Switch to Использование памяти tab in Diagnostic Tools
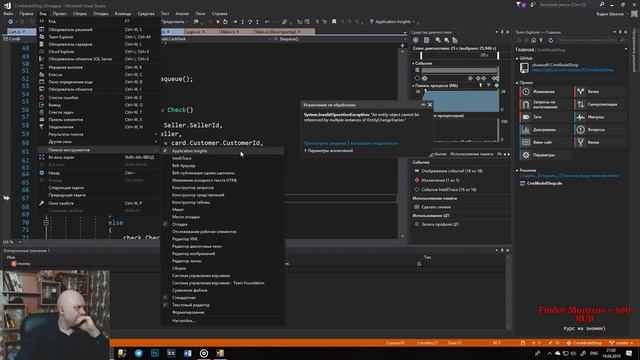Image resolution: width=640 pixels, height=360 pixels. point(471,154)
